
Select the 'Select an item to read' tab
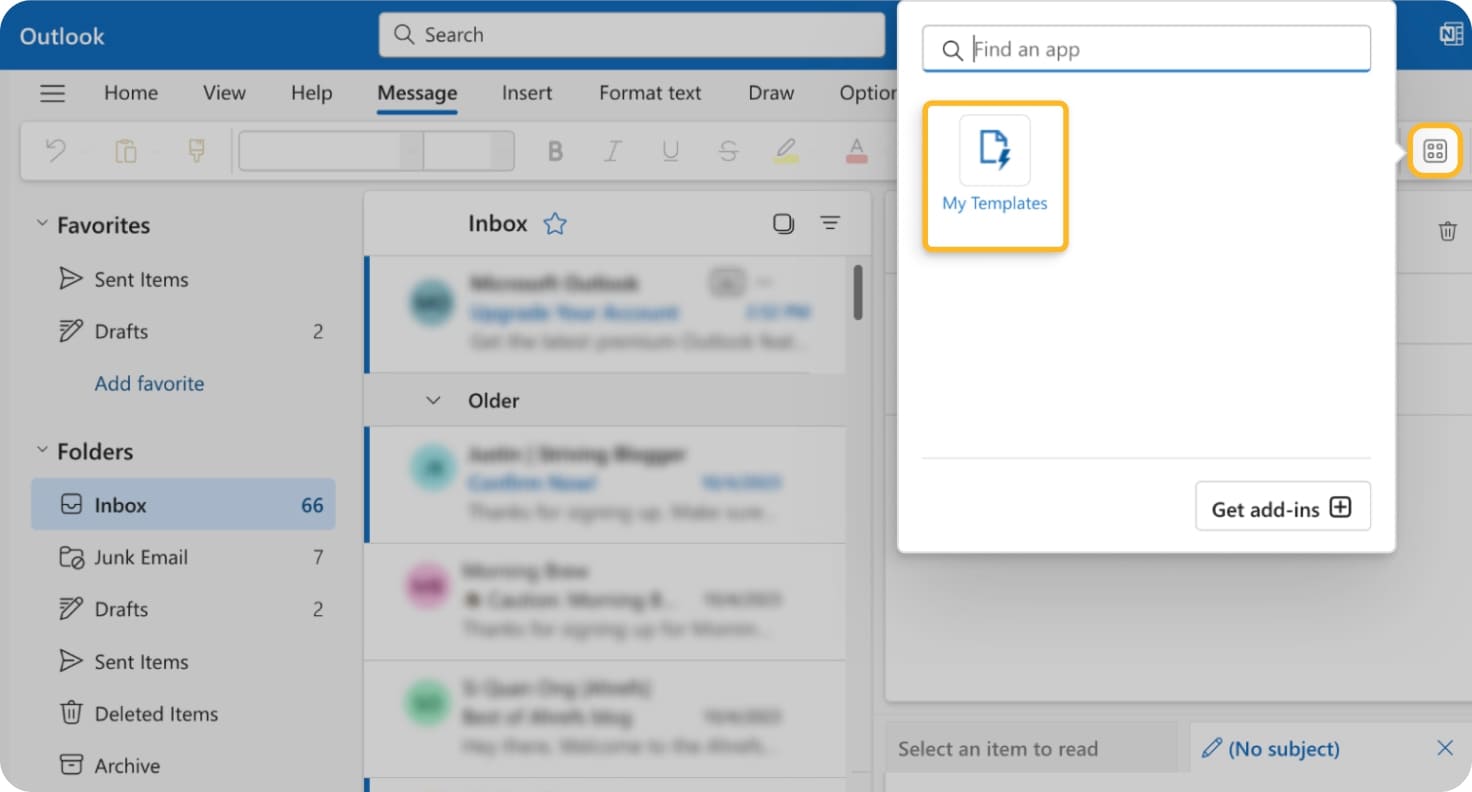(x=1031, y=748)
